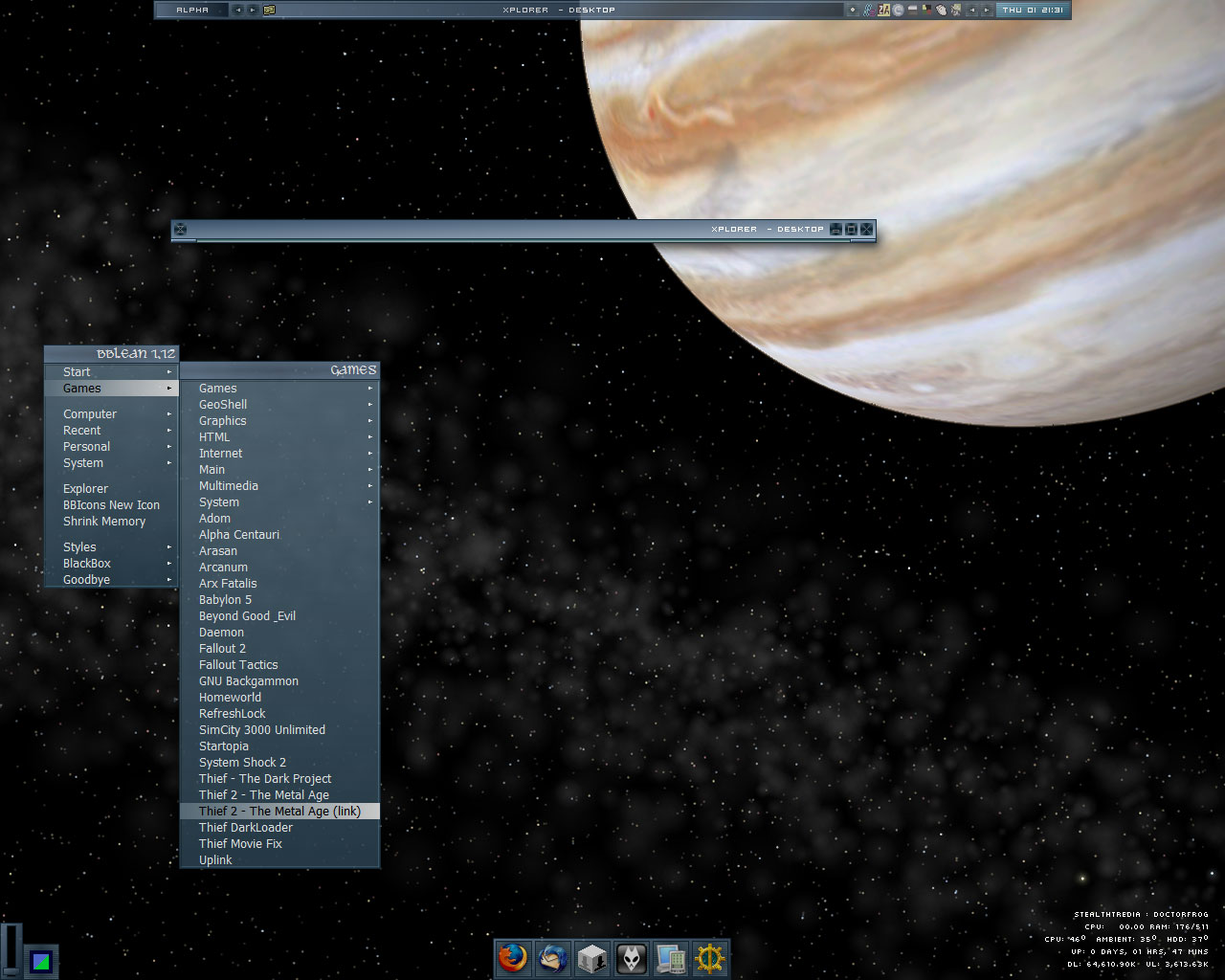Launch Fallout 2

click(x=280, y=649)
